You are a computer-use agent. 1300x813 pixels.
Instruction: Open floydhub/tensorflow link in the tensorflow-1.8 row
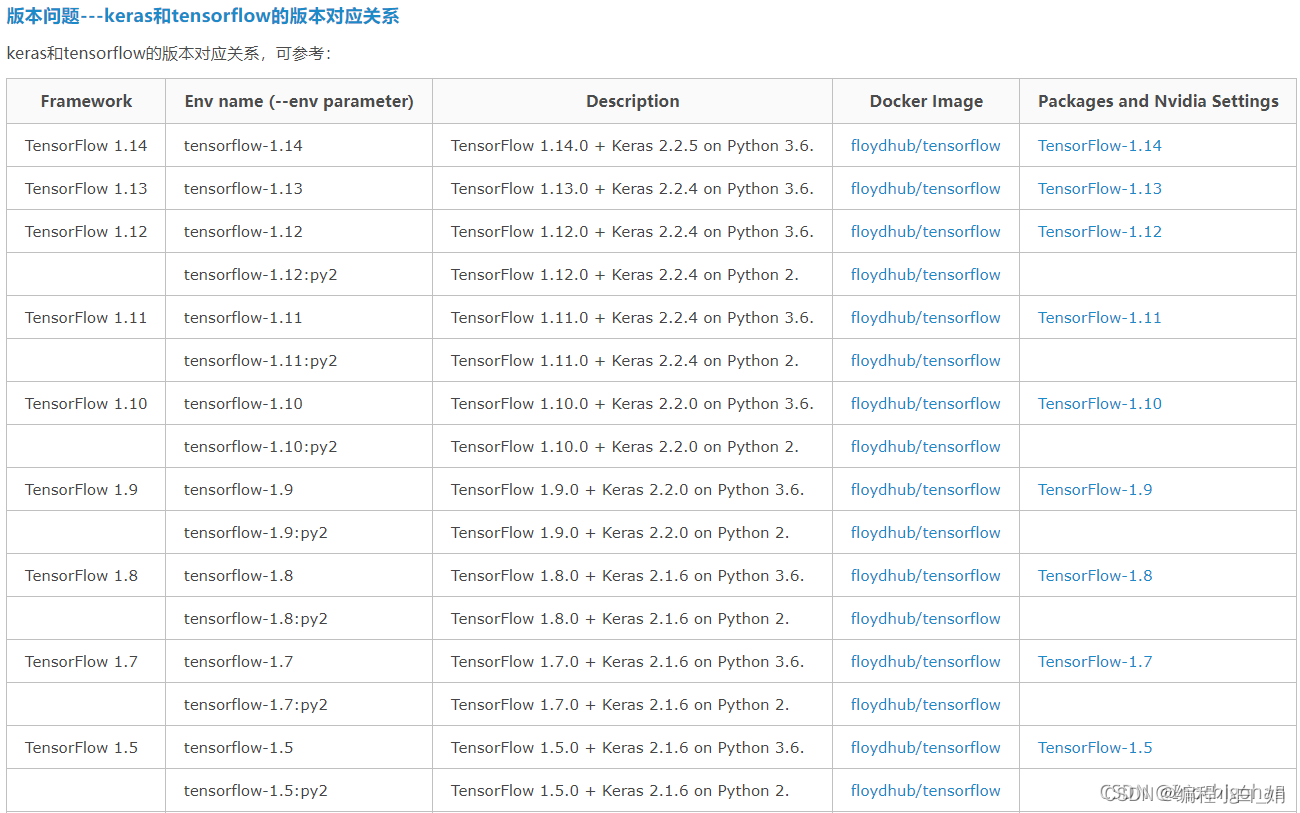pos(925,576)
